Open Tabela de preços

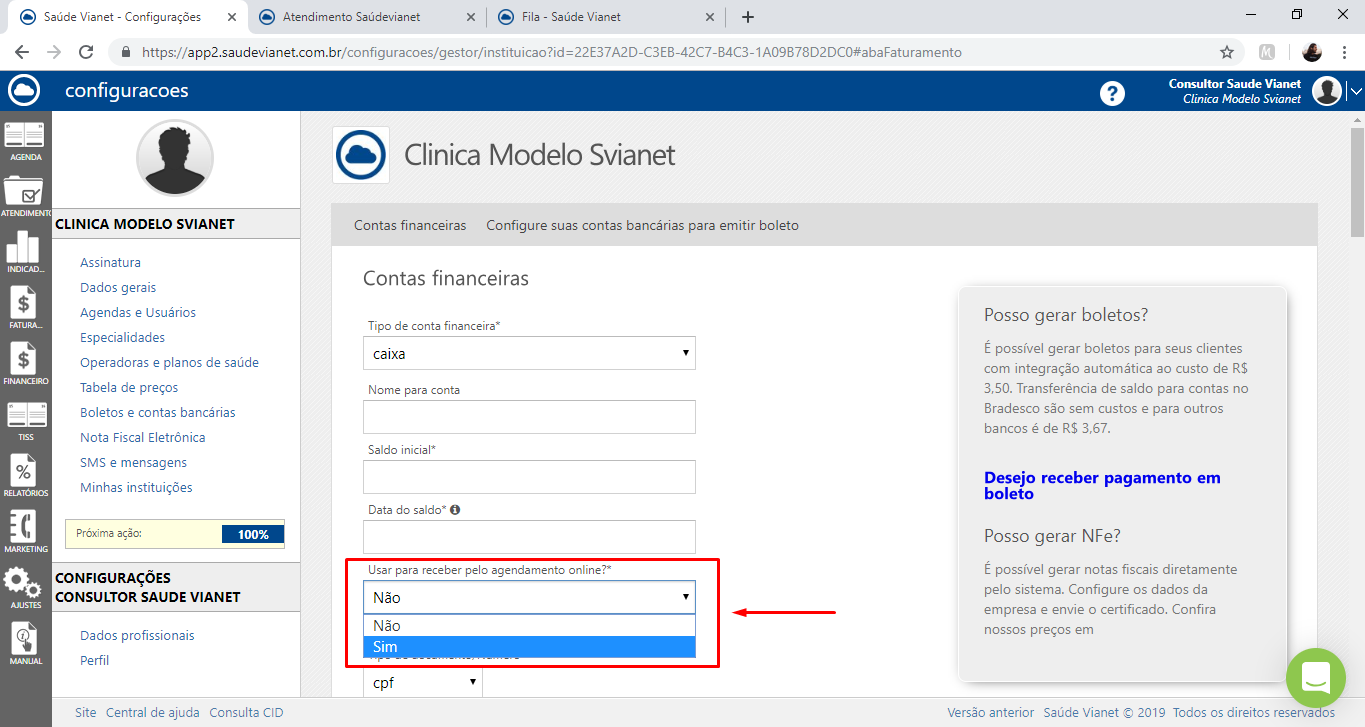tap(129, 387)
